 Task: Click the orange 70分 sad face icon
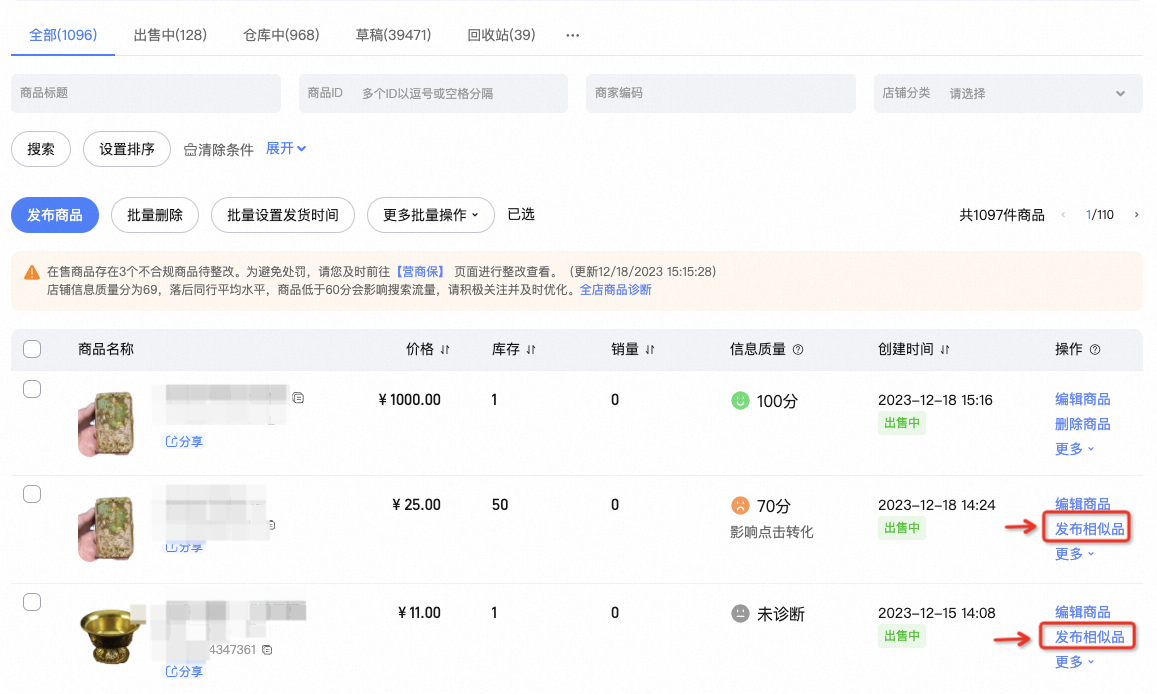[x=740, y=505]
